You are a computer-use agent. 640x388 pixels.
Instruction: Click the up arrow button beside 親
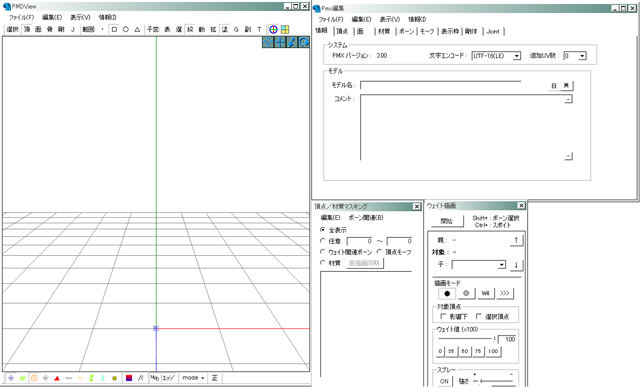click(516, 241)
